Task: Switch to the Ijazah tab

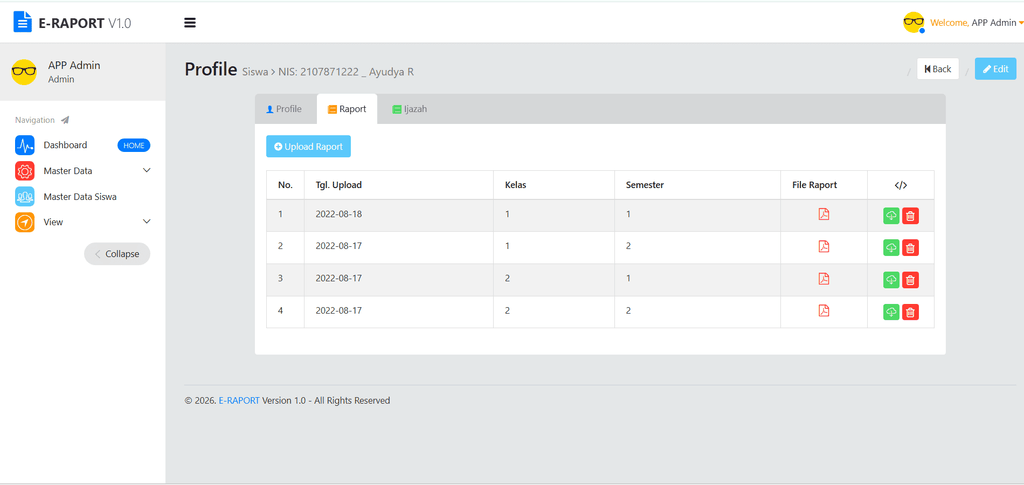Action: pyautogui.click(x=409, y=109)
